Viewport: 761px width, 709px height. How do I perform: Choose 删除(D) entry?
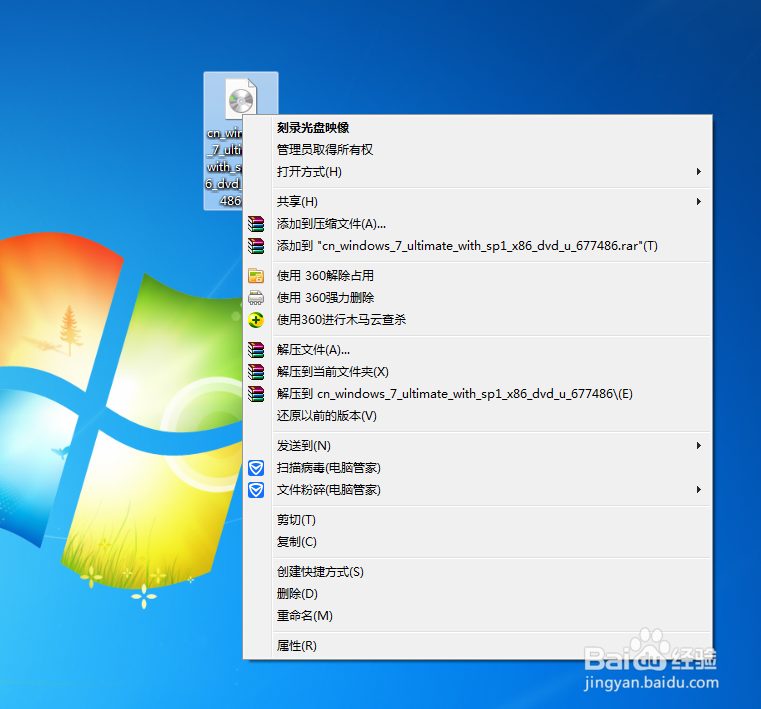477,594
